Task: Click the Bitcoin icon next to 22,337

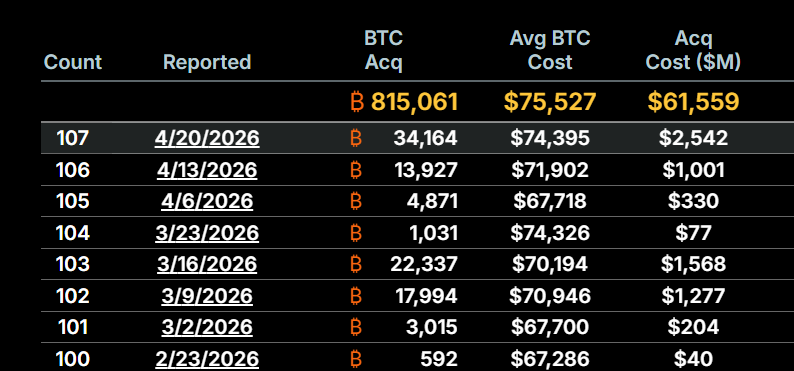Action: (x=356, y=264)
